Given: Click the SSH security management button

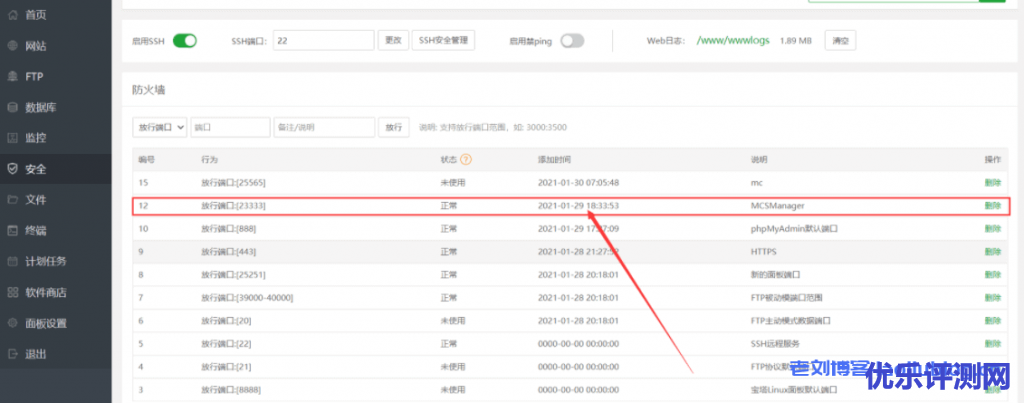Looking at the screenshot, I should 443,41.
